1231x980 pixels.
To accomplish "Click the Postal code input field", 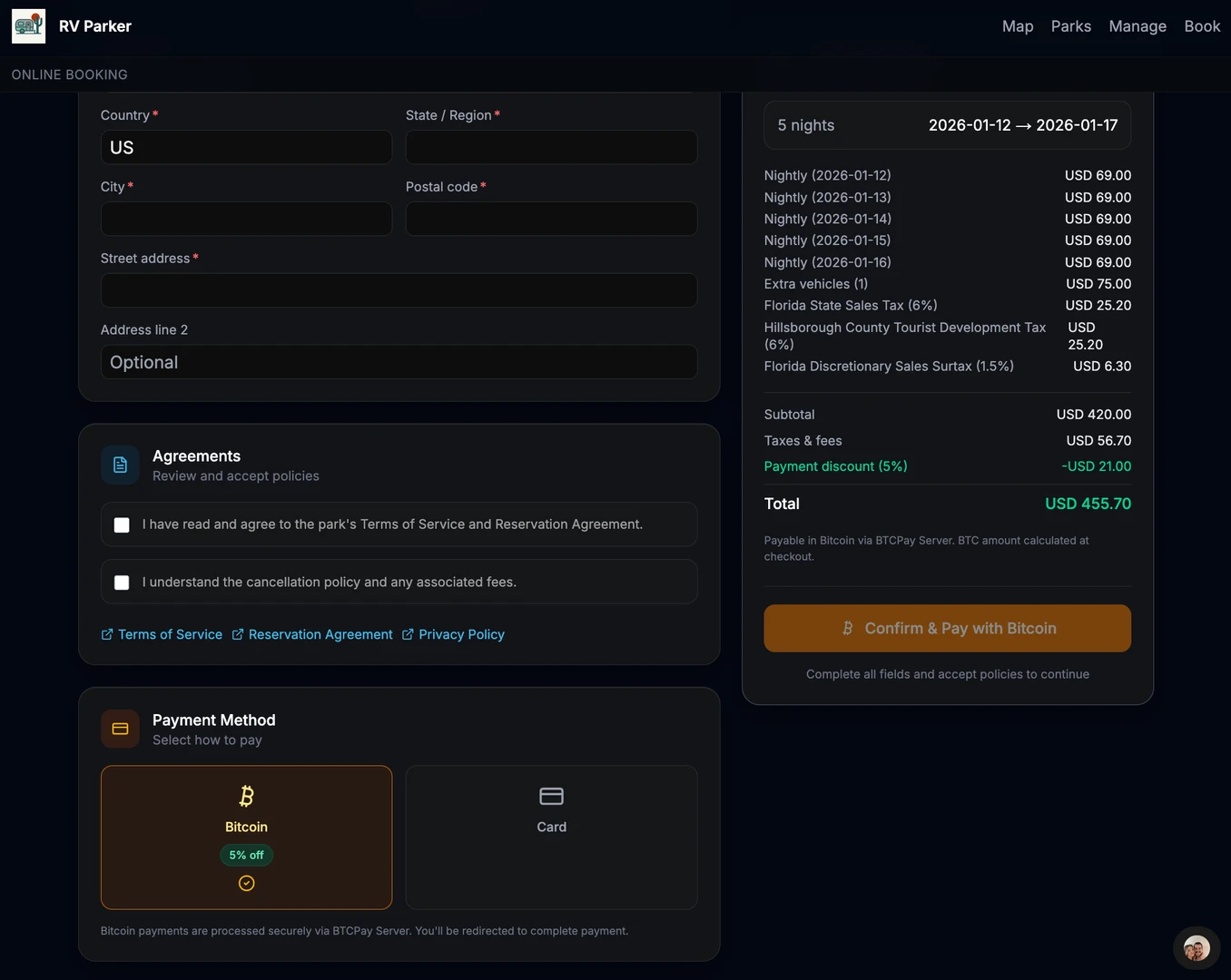I will tap(551, 220).
